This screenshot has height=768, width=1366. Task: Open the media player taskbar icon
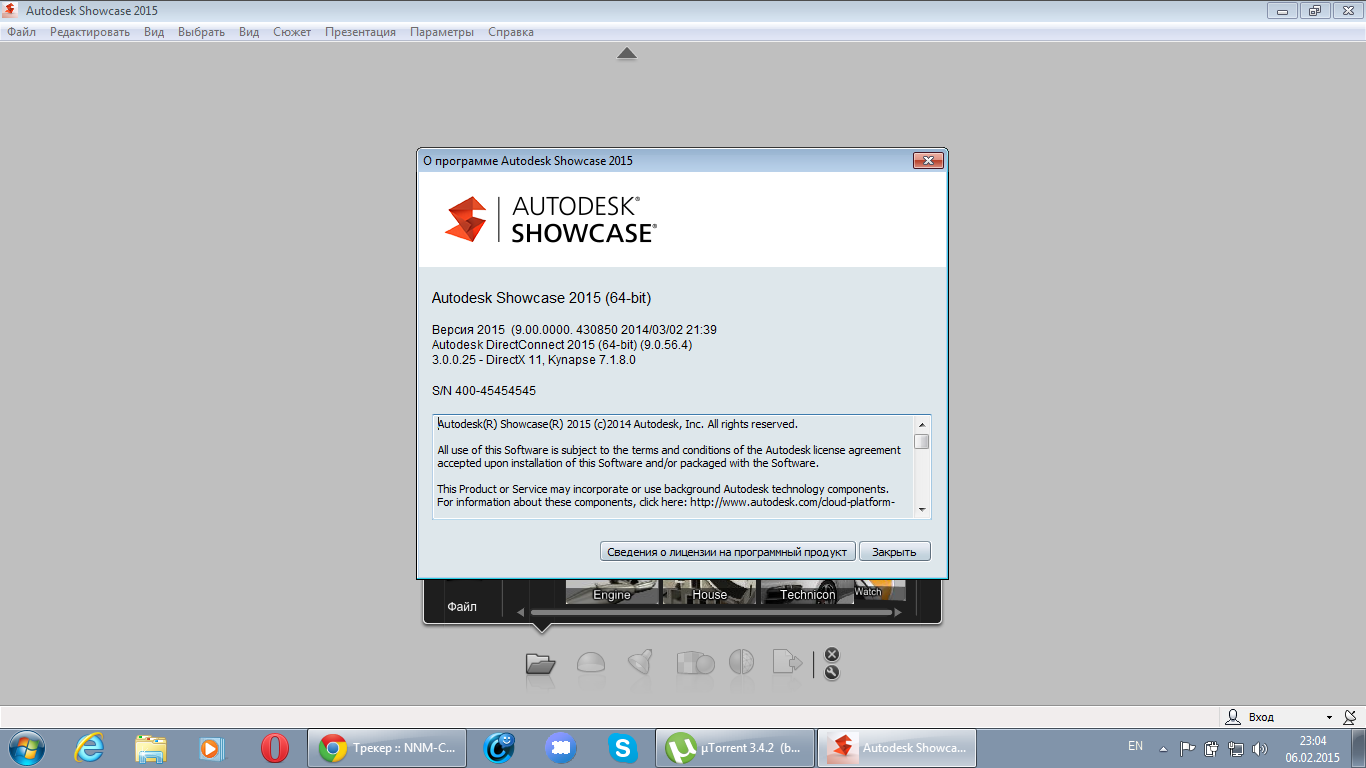click(212, 748)
